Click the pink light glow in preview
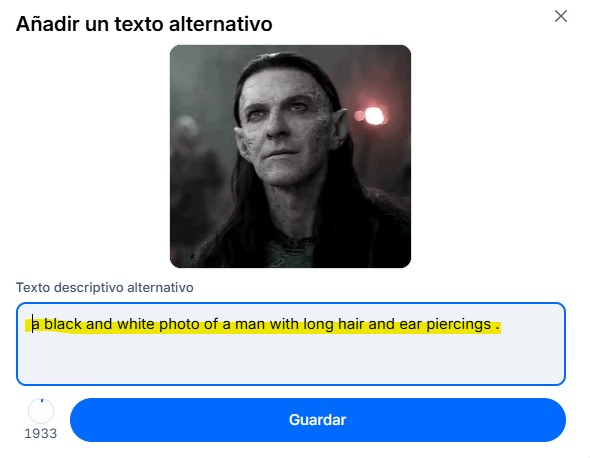 point(371,115)
